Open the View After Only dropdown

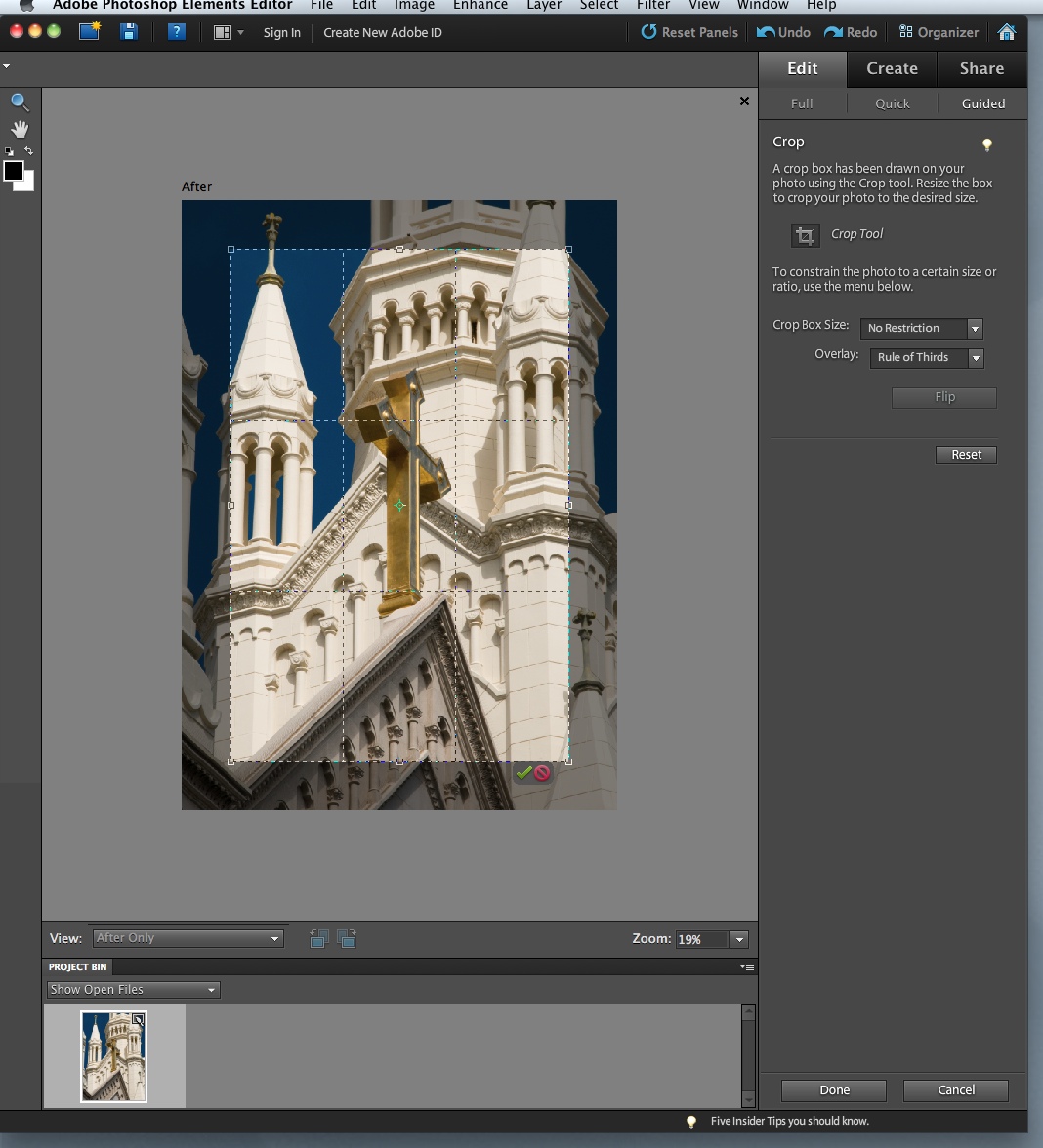[x=188, y=938]
